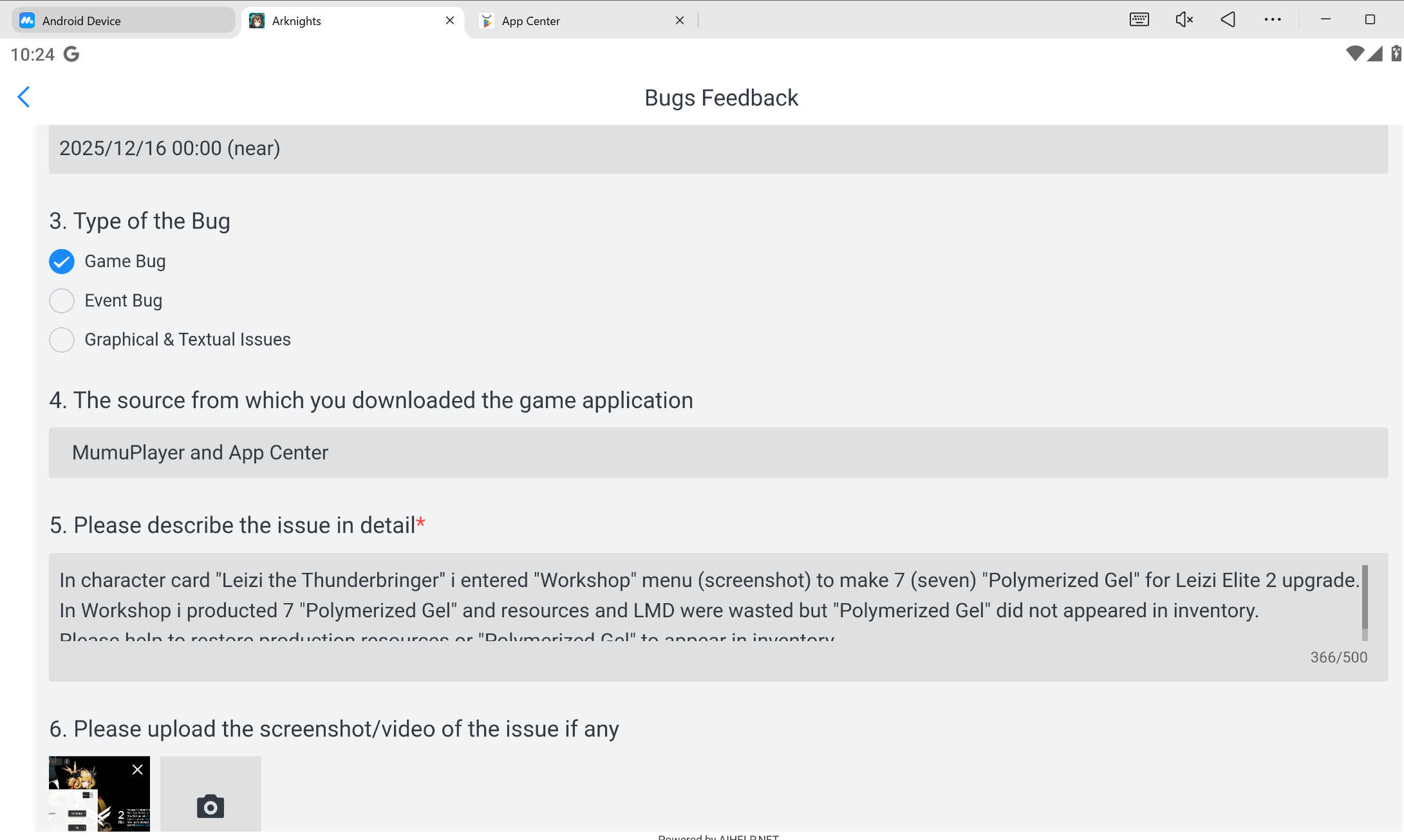Close the Arknights tab
Viewport: 1404px width, 840px height.
(450, 21)
